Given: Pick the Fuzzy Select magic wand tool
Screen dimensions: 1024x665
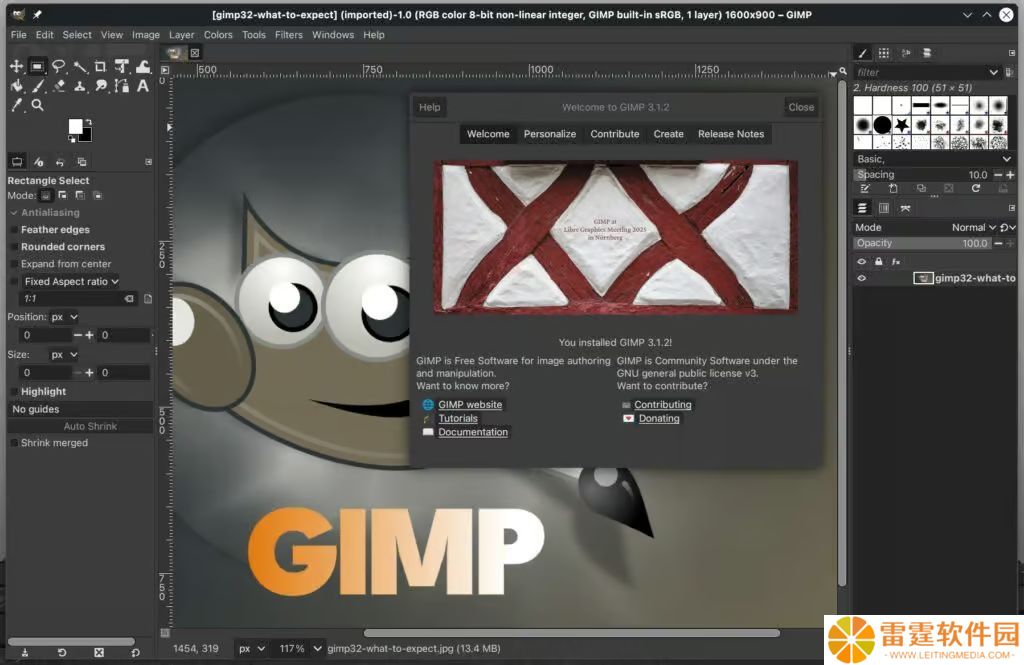Looking at the screenshot, I should [x=80, y=66].
